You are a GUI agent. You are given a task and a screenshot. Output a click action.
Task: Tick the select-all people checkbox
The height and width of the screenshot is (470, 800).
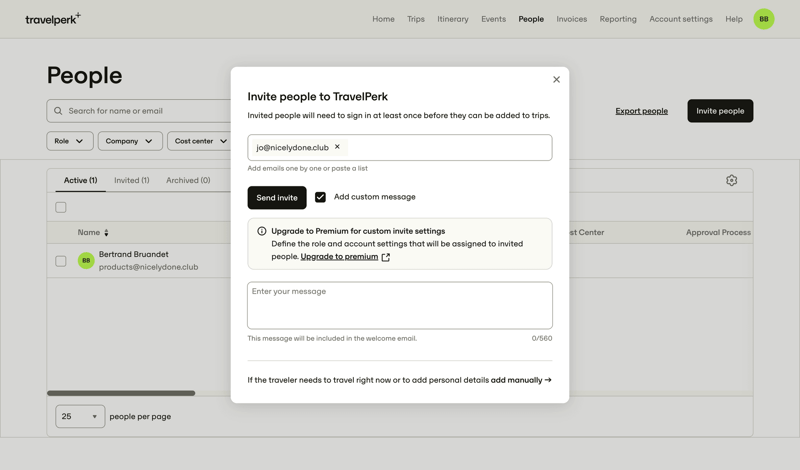click(61, 207)
